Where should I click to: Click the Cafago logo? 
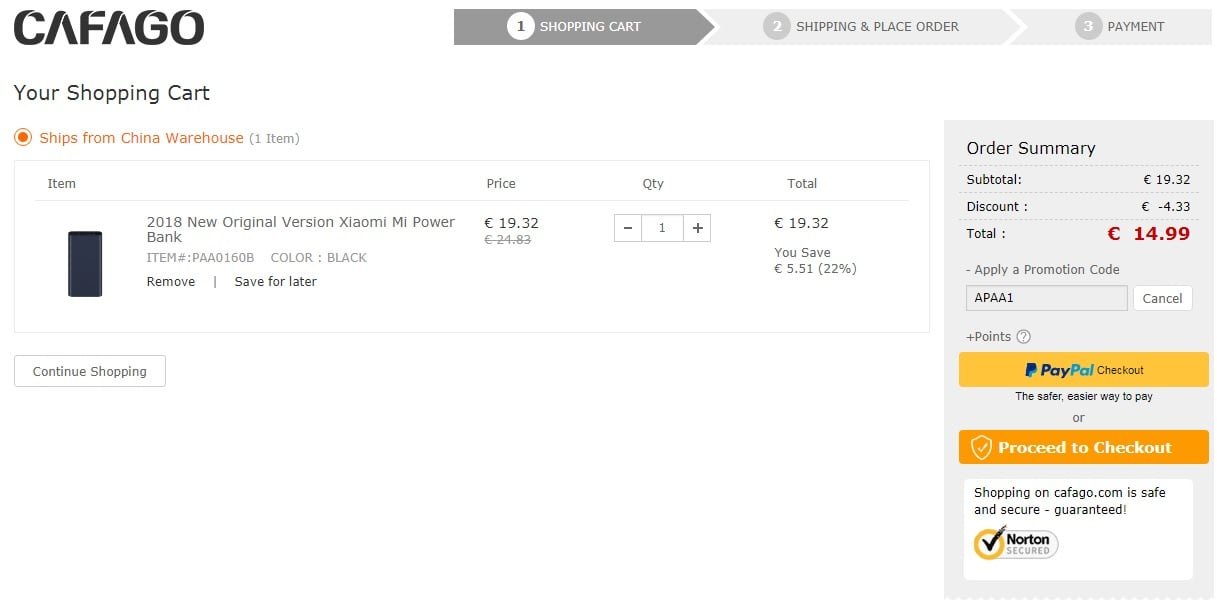pos(108,28)
